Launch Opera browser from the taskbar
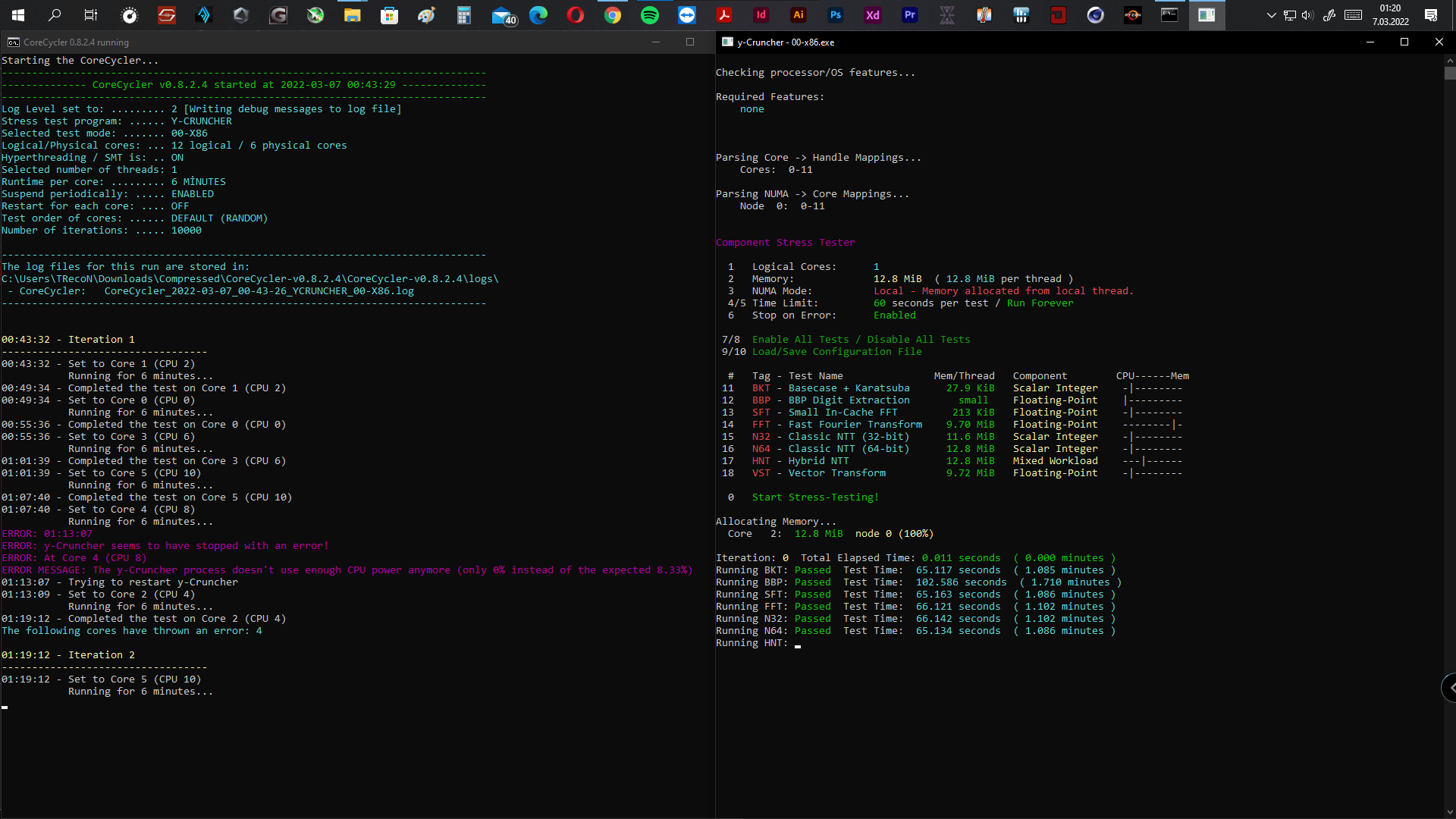This screenshot has height=819, width=1456. (576, 15)
